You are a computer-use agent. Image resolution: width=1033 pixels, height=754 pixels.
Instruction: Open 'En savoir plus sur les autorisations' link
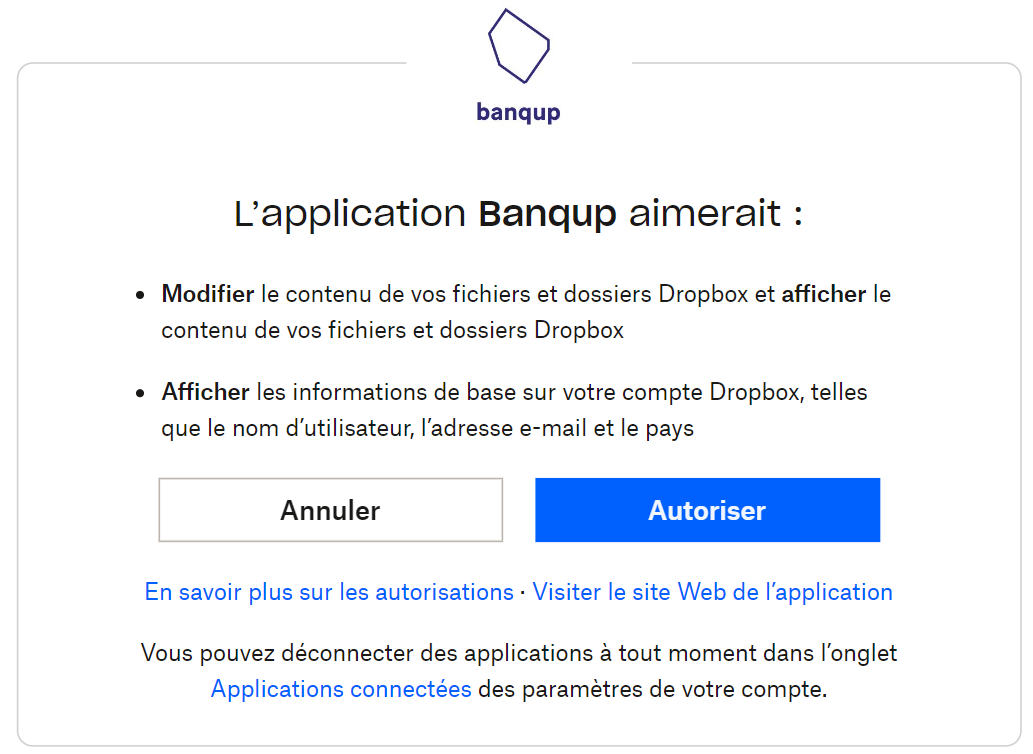click(329, 592)
